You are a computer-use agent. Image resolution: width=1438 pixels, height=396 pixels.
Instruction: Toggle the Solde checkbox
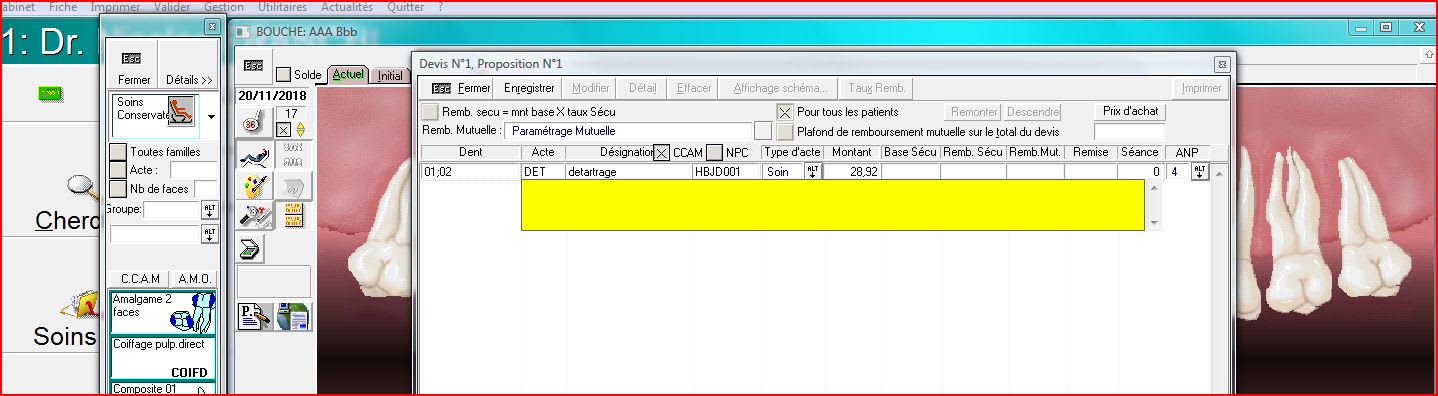(284, 75)
